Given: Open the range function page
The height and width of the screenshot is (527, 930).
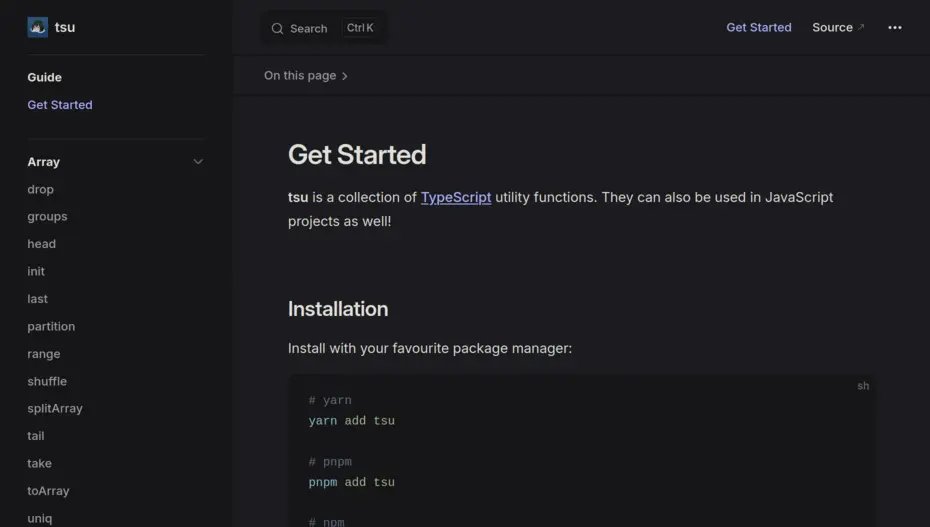Looking at the screenshot, I should (x=44, y=354).
